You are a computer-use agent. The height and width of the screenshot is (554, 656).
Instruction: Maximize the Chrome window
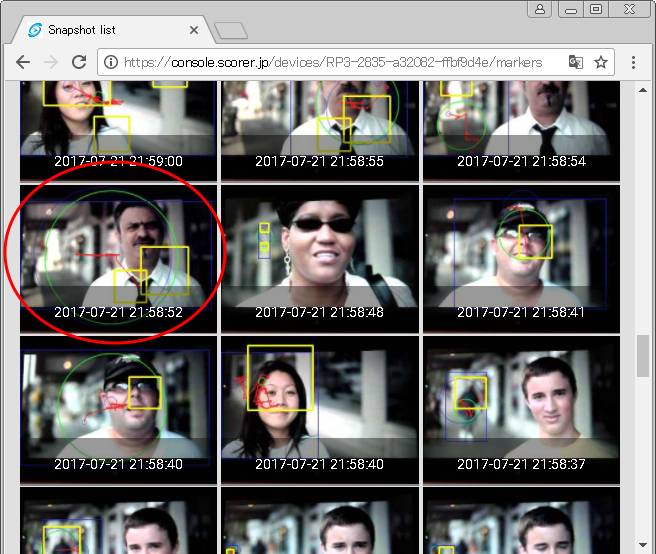click(596, 9)
